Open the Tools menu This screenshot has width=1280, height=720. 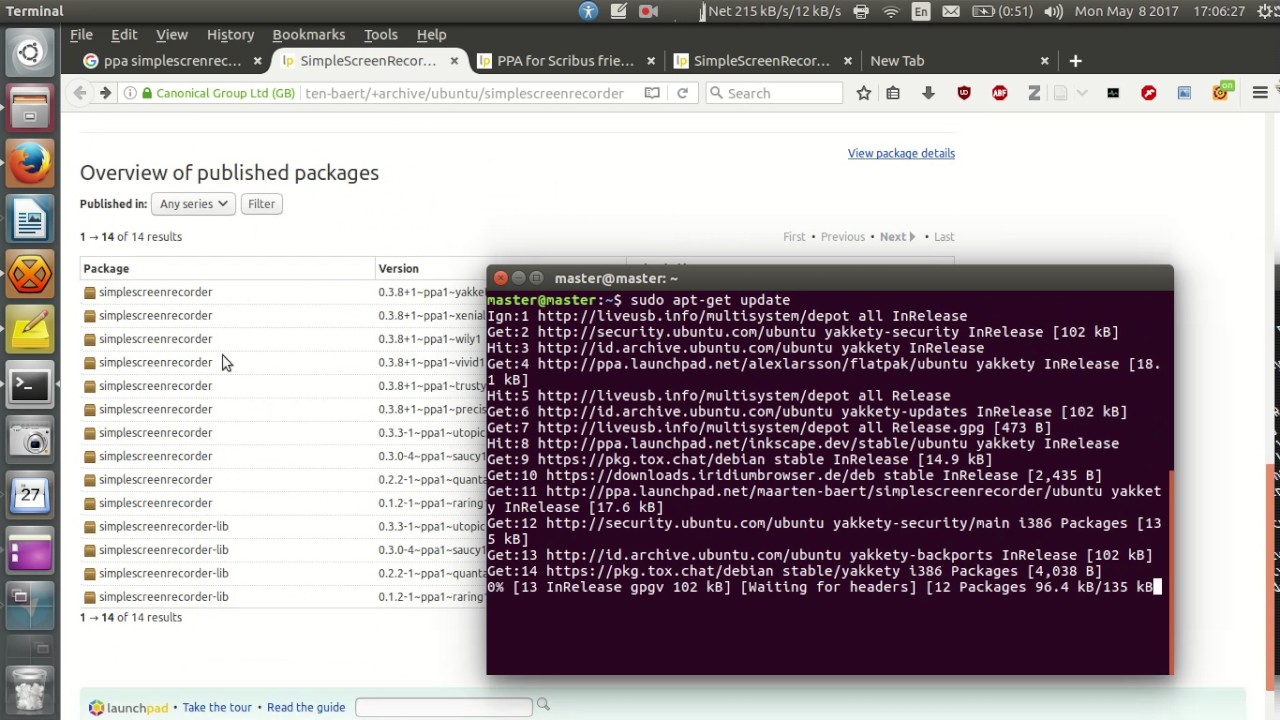pyautogui.click(x=380, y=34)
